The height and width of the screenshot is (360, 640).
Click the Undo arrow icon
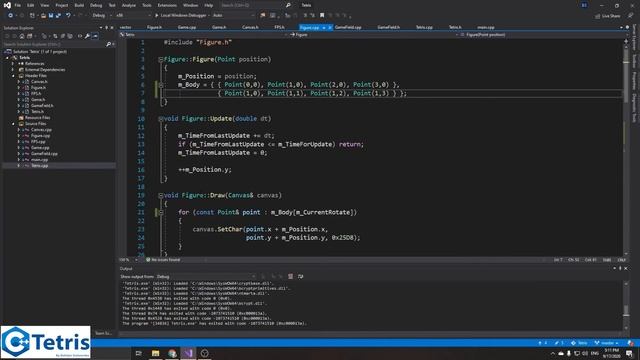click(x=68, y=16)
